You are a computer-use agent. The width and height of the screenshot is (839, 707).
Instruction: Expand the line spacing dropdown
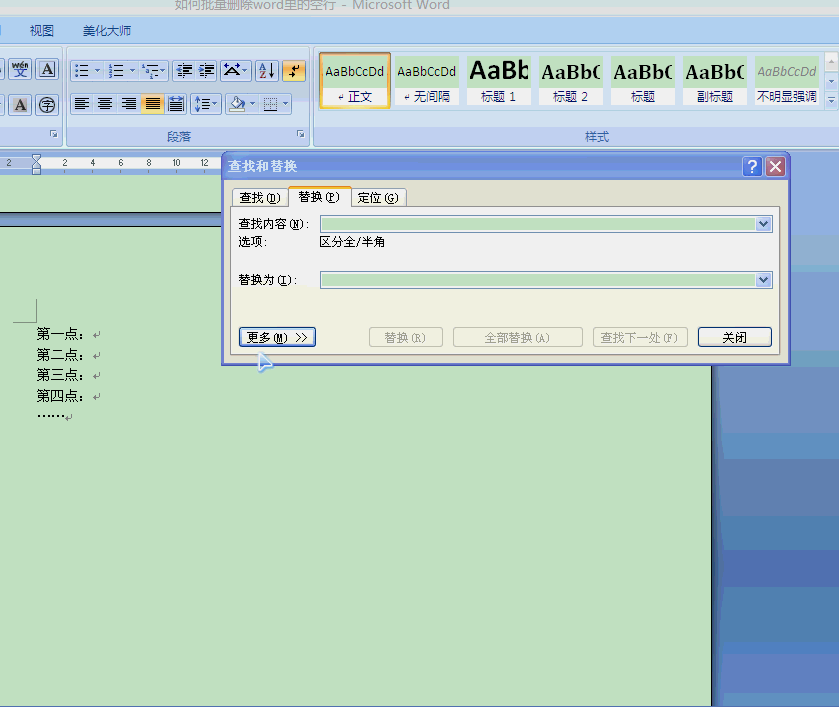(212, 104)
